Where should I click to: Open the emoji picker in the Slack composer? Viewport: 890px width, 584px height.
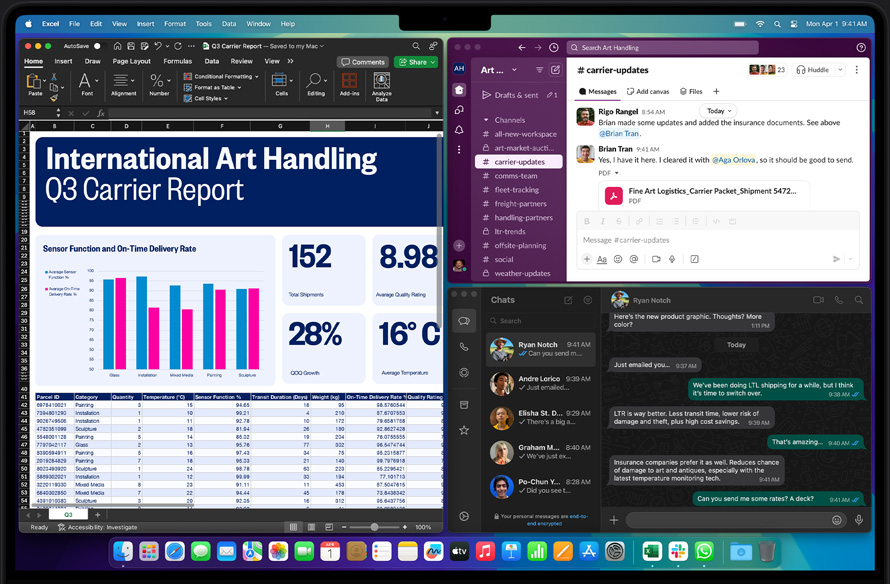pyautogui.click(x=617, y=258)
